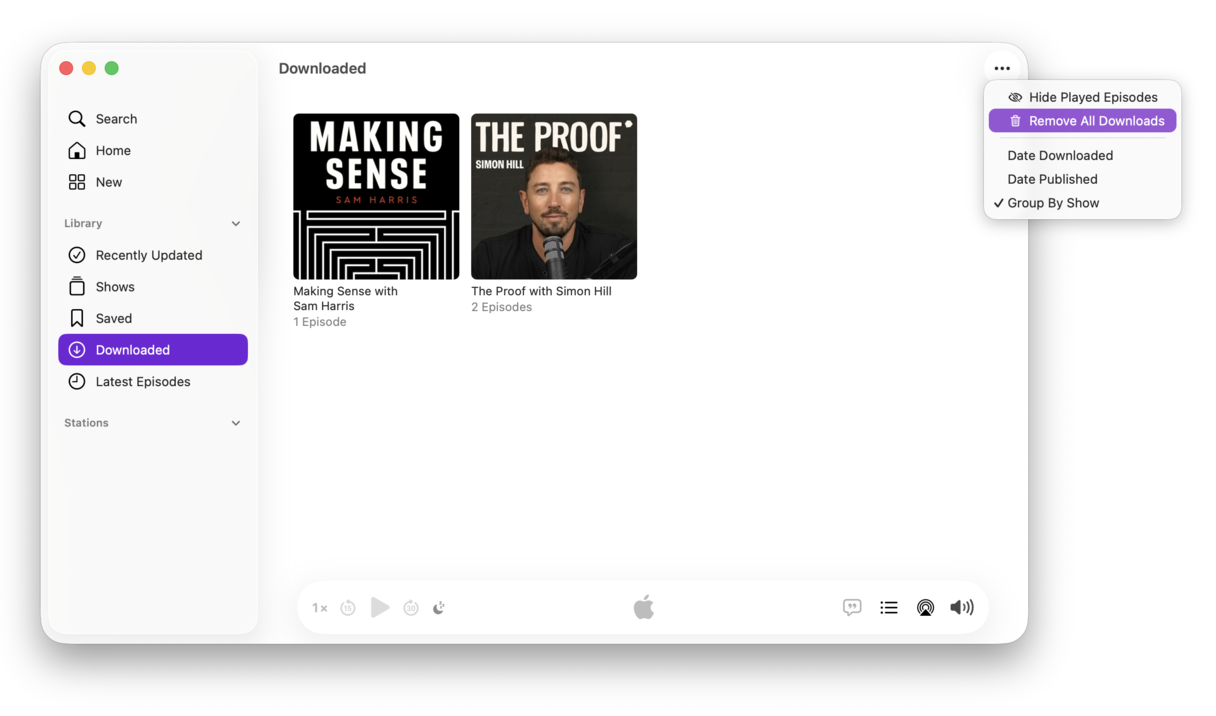Image resolution: width=1216 pixels, height=716 pixels.
Task: Open AirPlay output selector
Action: [x=925, y=607]
